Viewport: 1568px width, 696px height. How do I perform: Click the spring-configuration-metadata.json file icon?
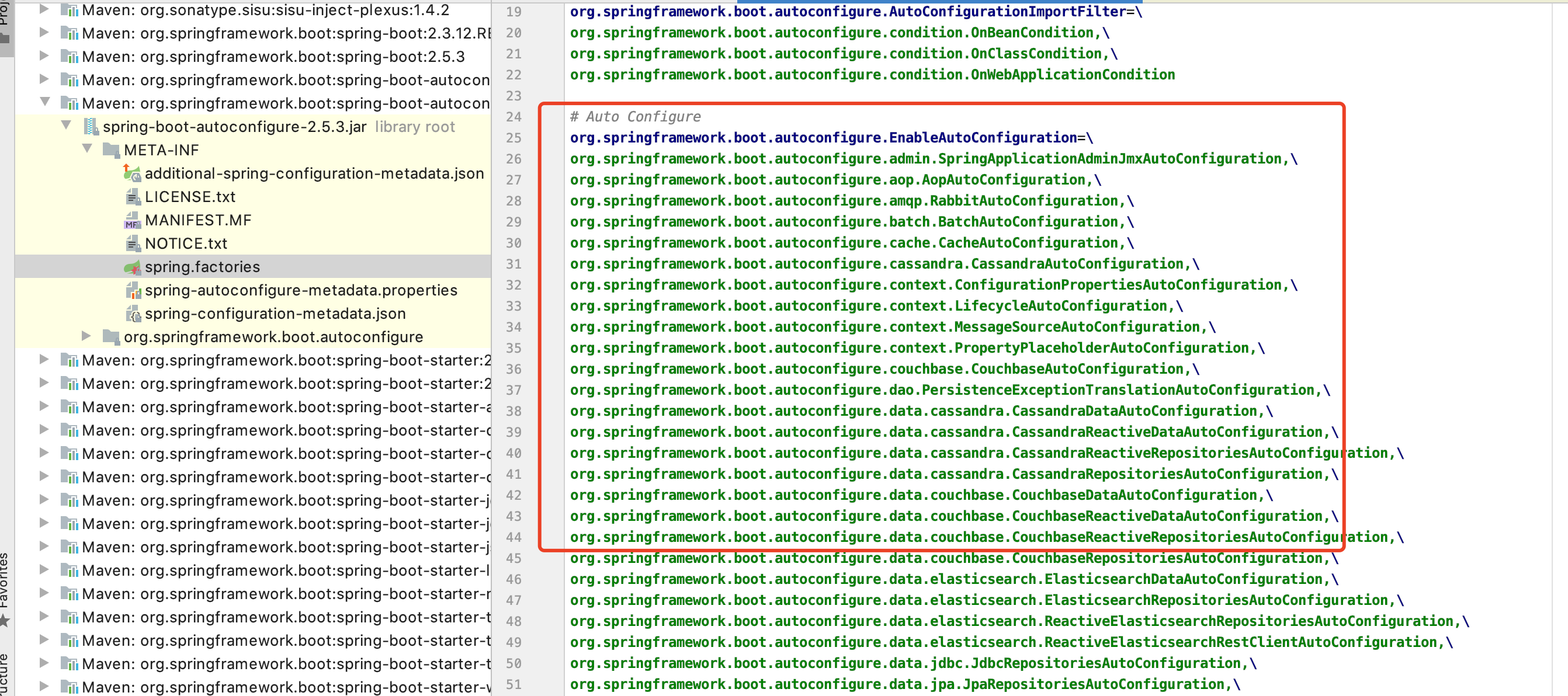132,314
